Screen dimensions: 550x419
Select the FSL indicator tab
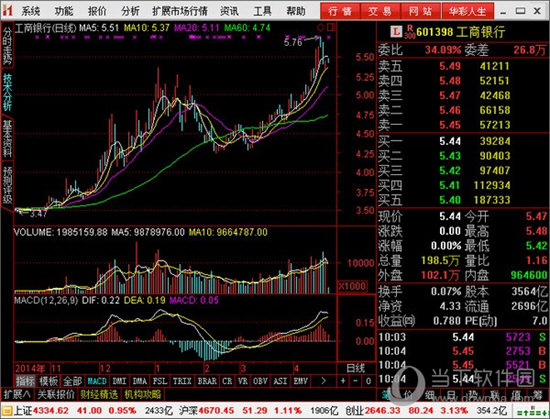coord(160,381)
